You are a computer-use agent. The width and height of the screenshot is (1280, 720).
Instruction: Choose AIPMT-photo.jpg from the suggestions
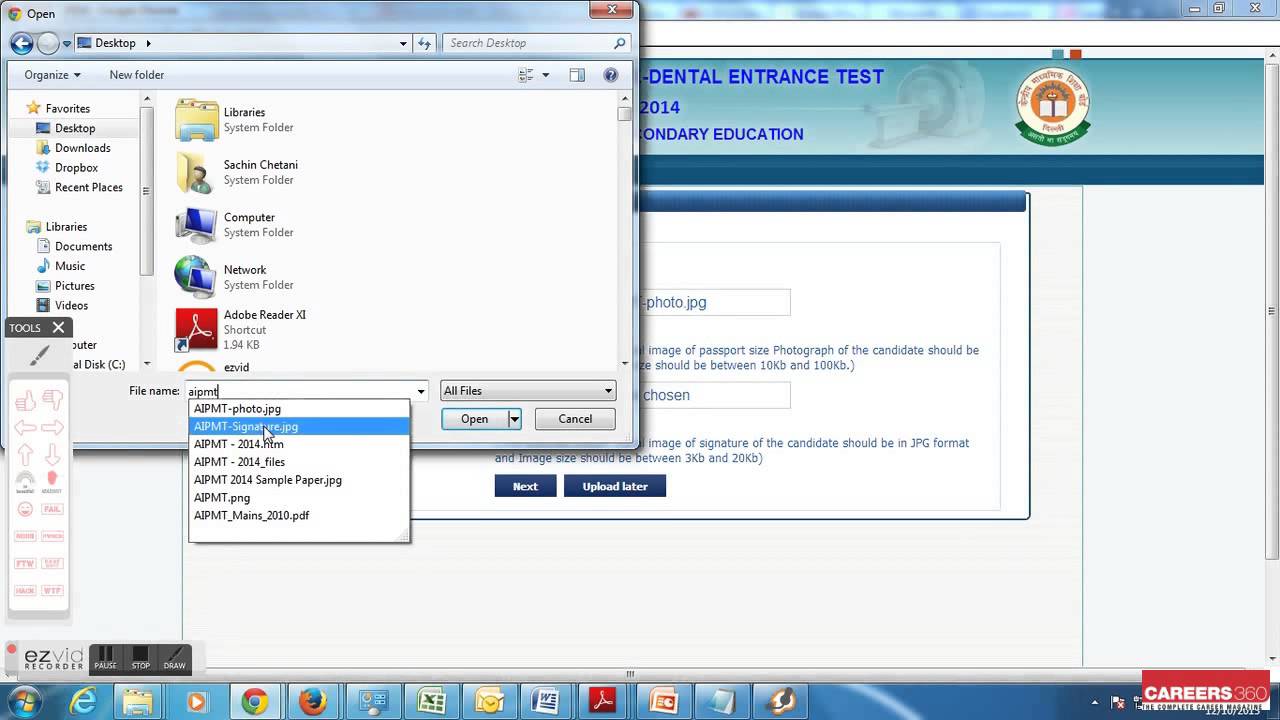click(299, 408)
